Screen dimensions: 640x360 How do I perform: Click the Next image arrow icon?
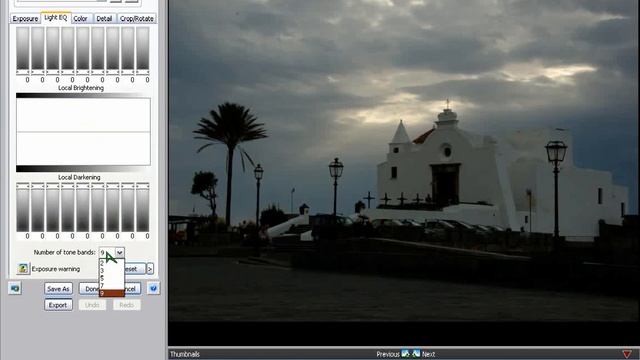[416, 353]
